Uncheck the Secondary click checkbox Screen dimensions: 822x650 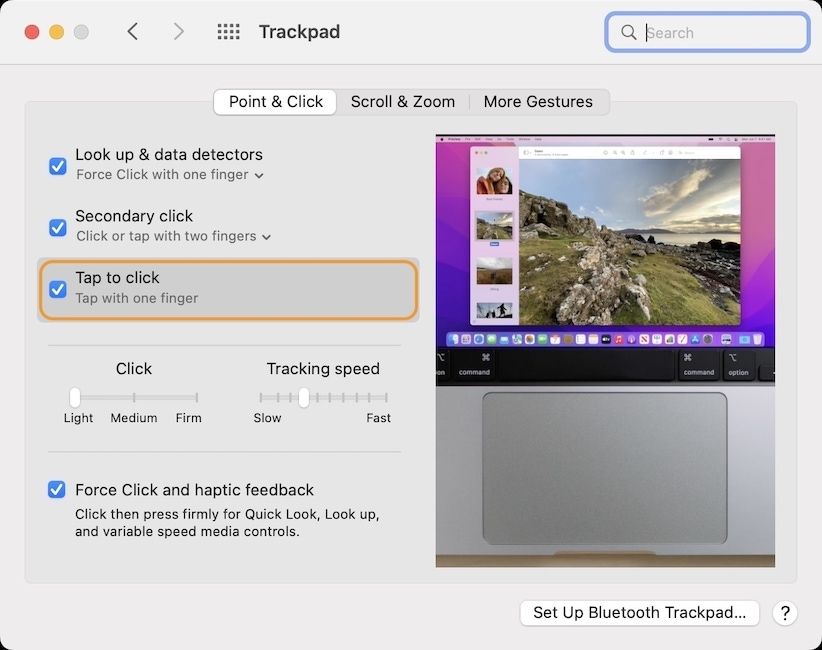pos(58,226)
